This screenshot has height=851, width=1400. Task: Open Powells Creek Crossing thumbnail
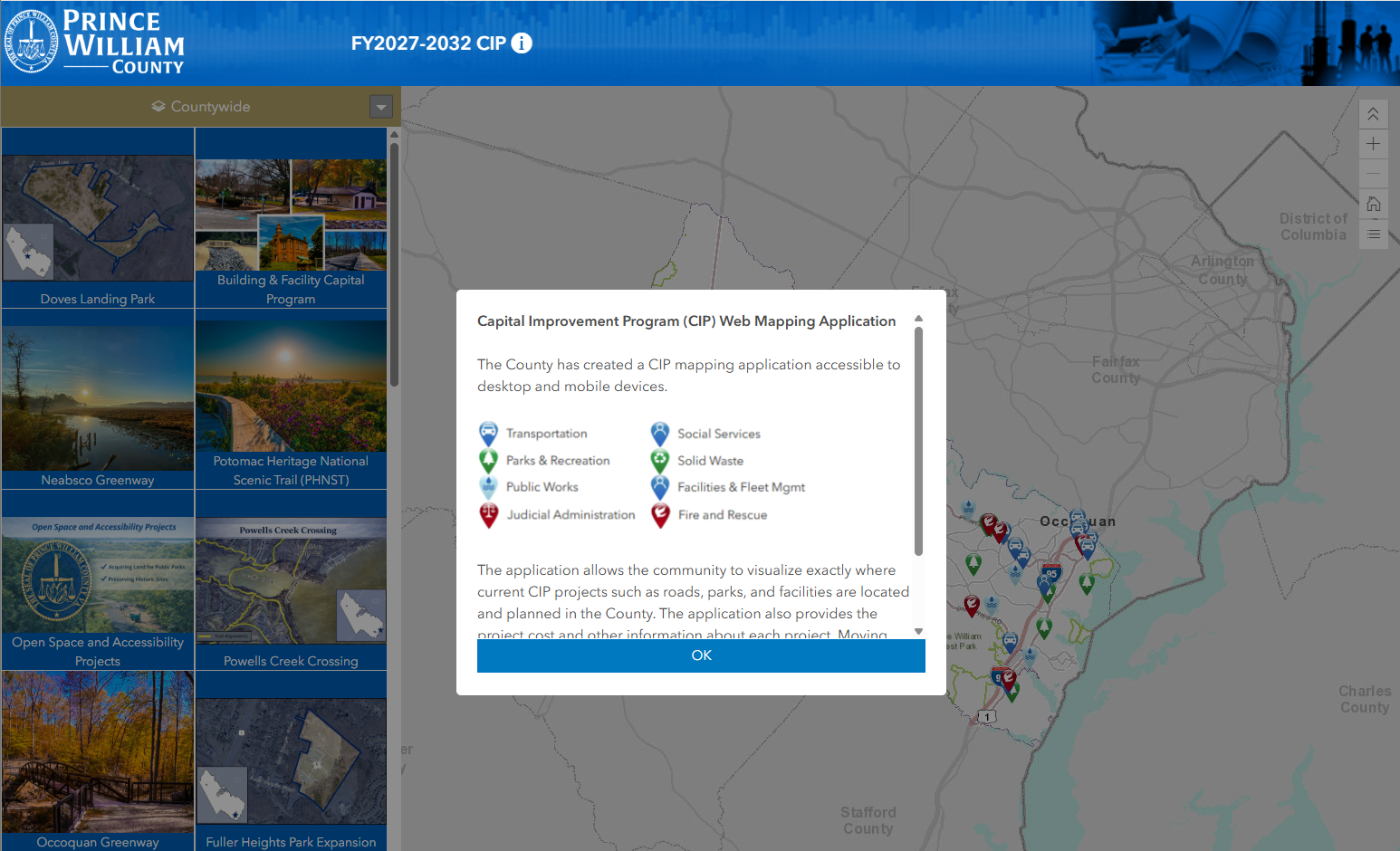(x=291, y=580)
